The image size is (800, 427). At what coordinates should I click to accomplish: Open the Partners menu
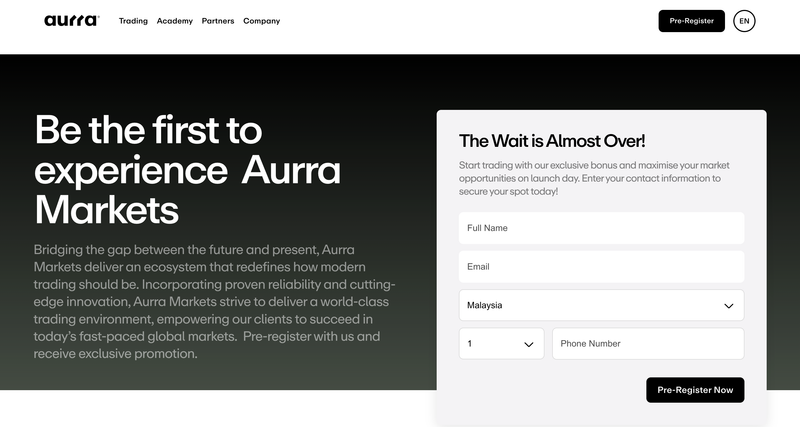[218, 21]
